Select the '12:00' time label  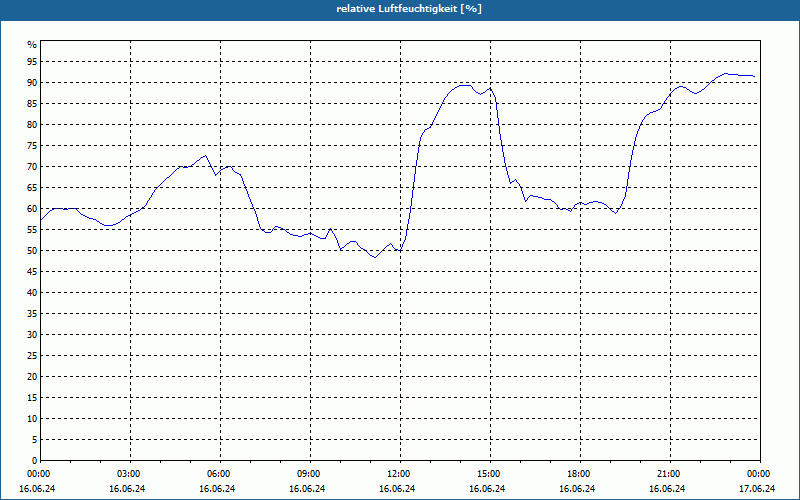point(401,474)
